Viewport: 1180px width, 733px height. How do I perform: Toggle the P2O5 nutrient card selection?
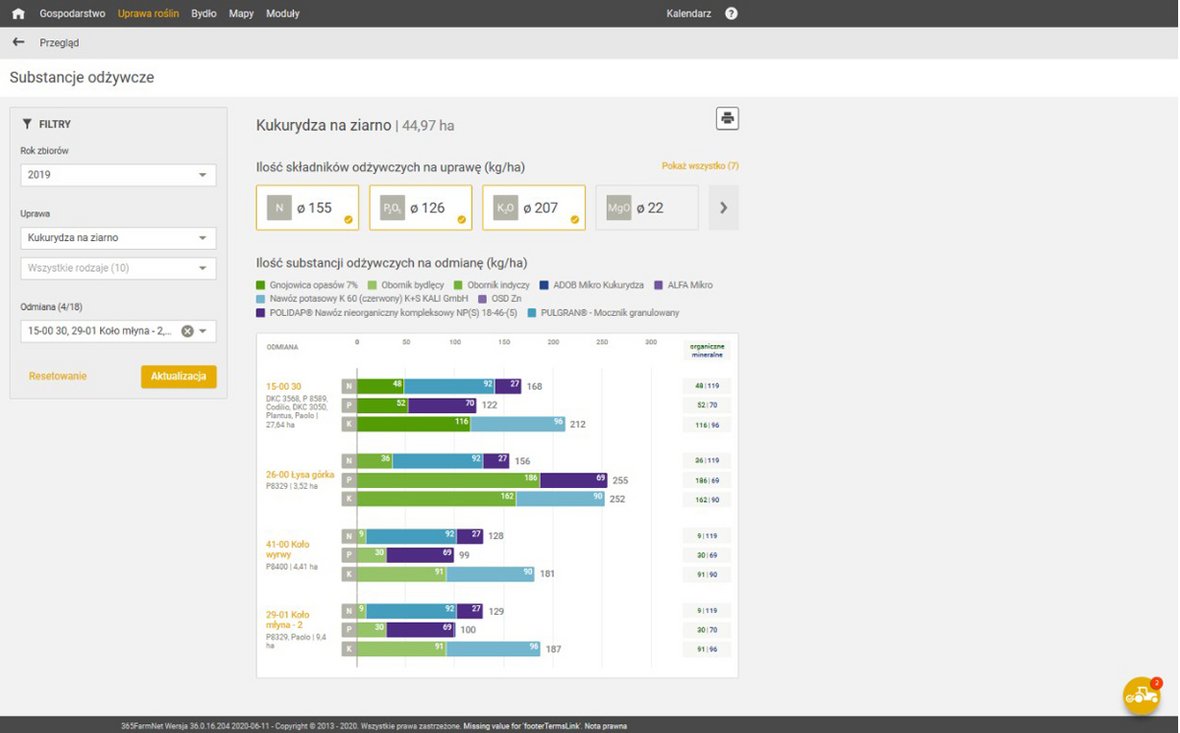[x=421, y=208]
